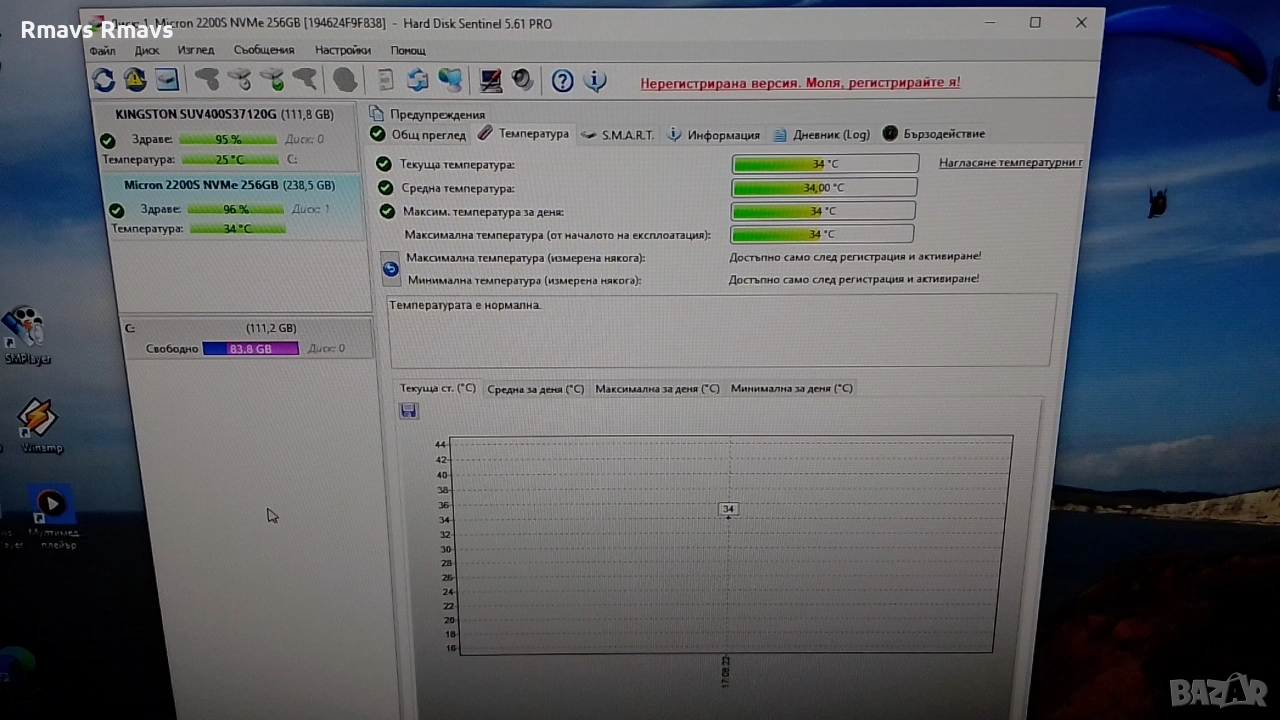Click the monitor icon in the toolbar
This screenshot has width=1280, height=720.
pyautogui.click(x=490, y=81)
